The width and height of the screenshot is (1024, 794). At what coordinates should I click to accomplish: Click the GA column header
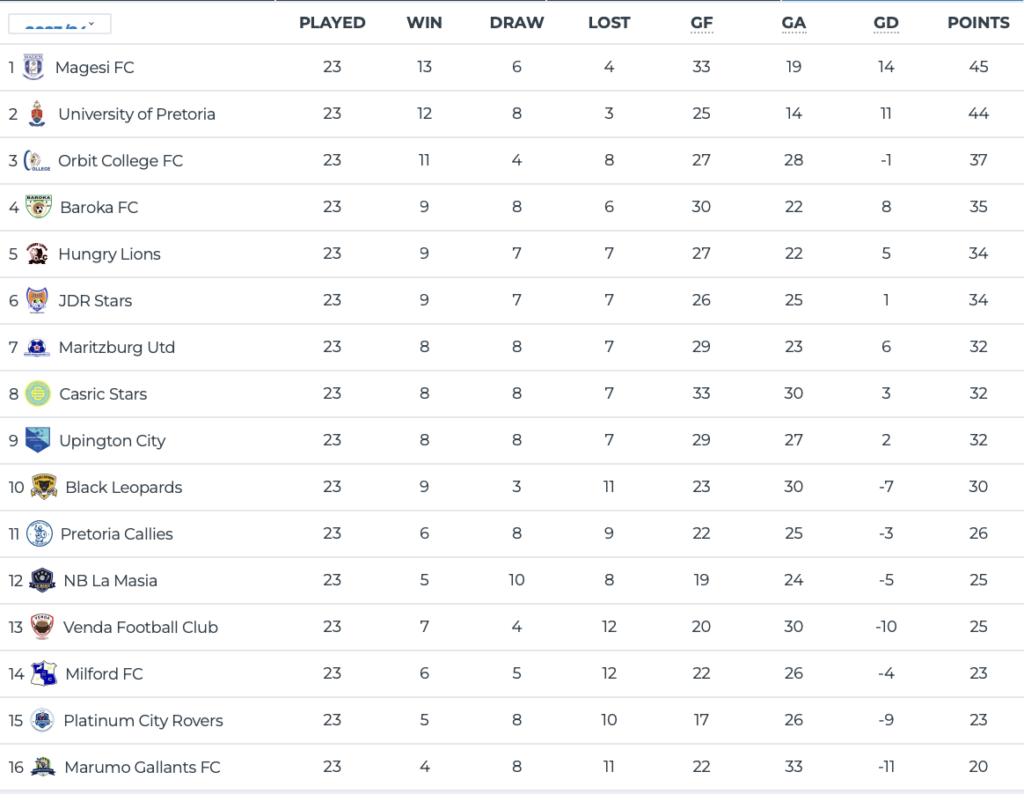(793, 23)
